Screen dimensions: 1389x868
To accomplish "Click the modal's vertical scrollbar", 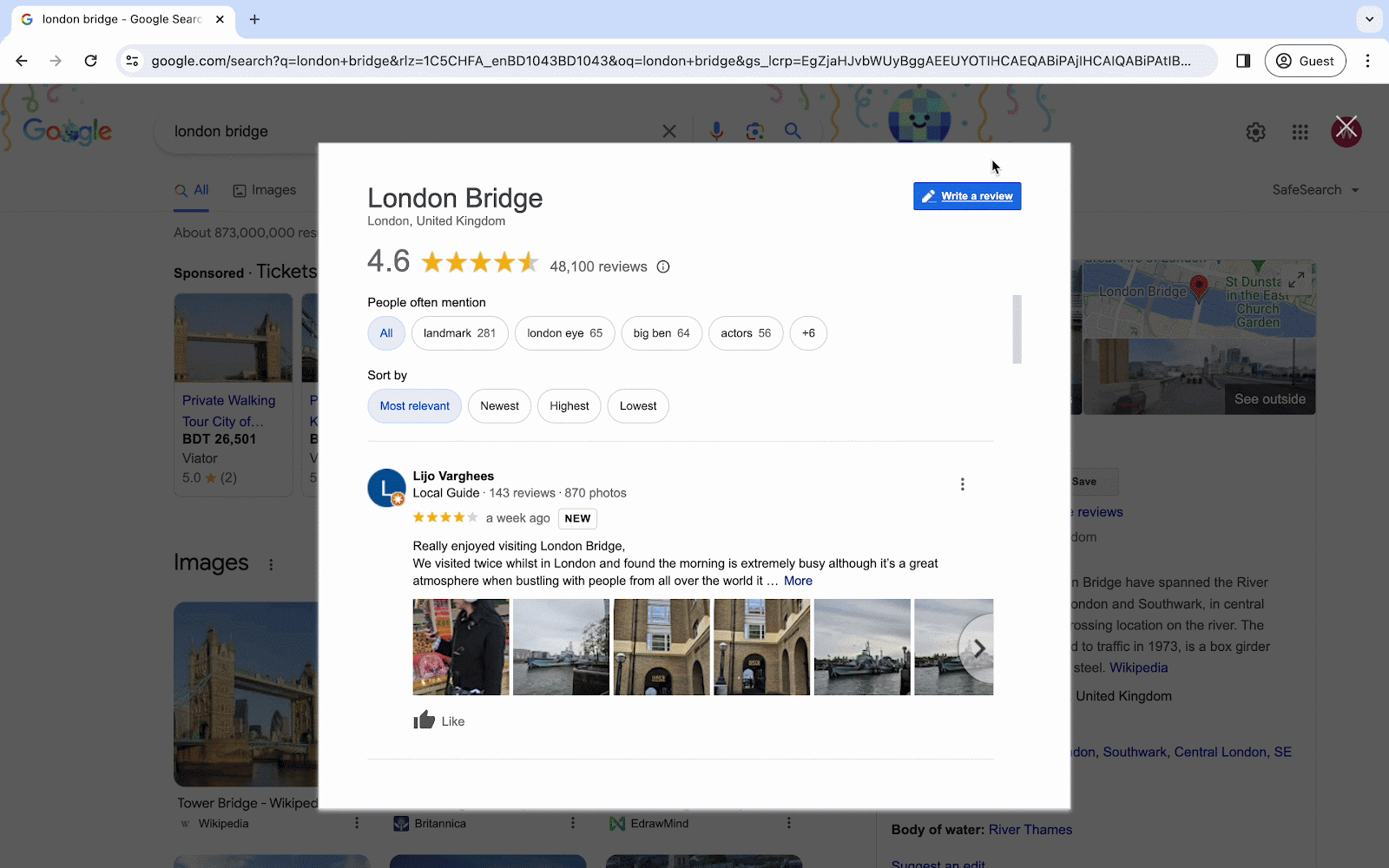I will click(1017, 330).
